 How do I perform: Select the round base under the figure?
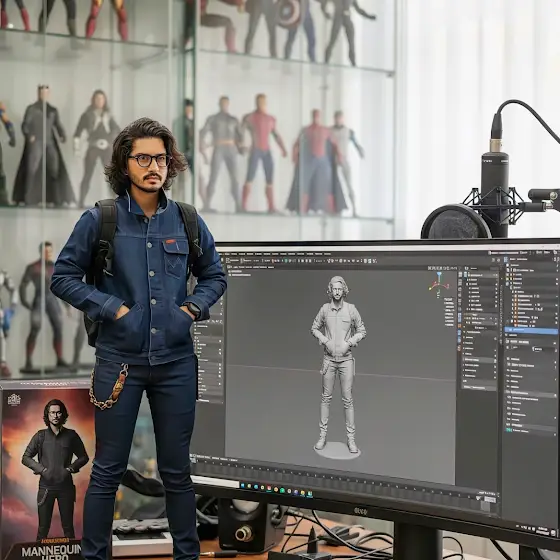coord(337,450)
